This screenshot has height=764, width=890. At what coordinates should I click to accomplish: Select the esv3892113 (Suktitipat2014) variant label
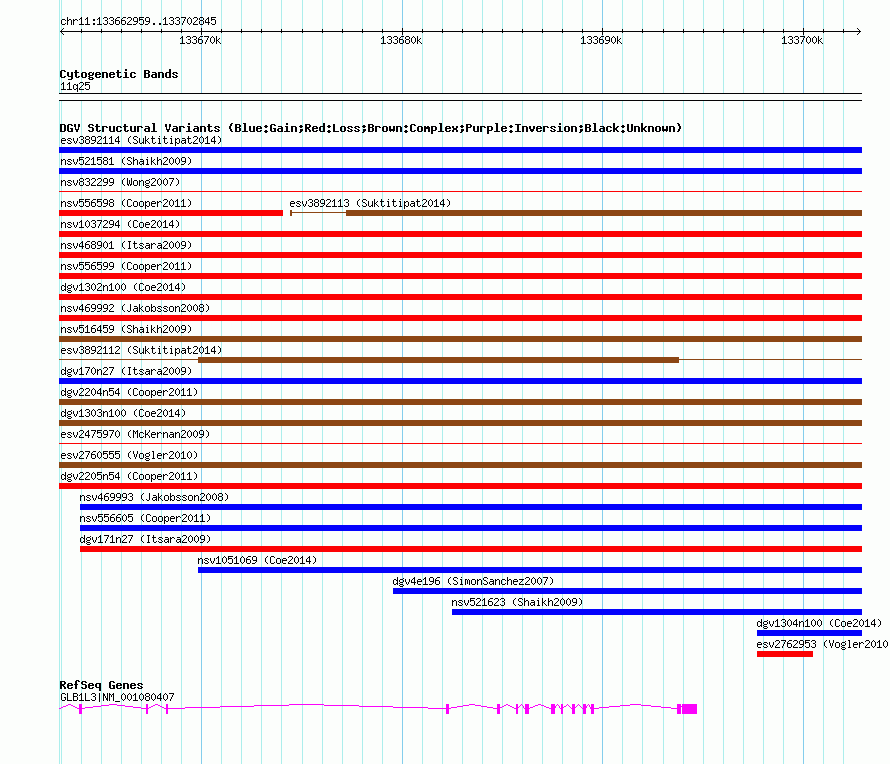[370, 203]
